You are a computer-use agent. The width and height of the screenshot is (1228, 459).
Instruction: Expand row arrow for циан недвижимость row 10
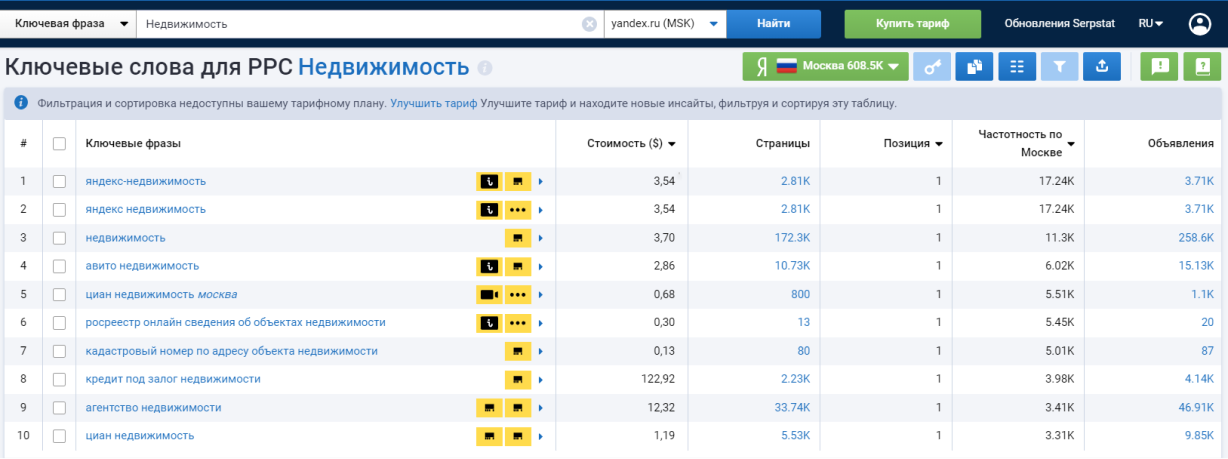click(541, 436)
